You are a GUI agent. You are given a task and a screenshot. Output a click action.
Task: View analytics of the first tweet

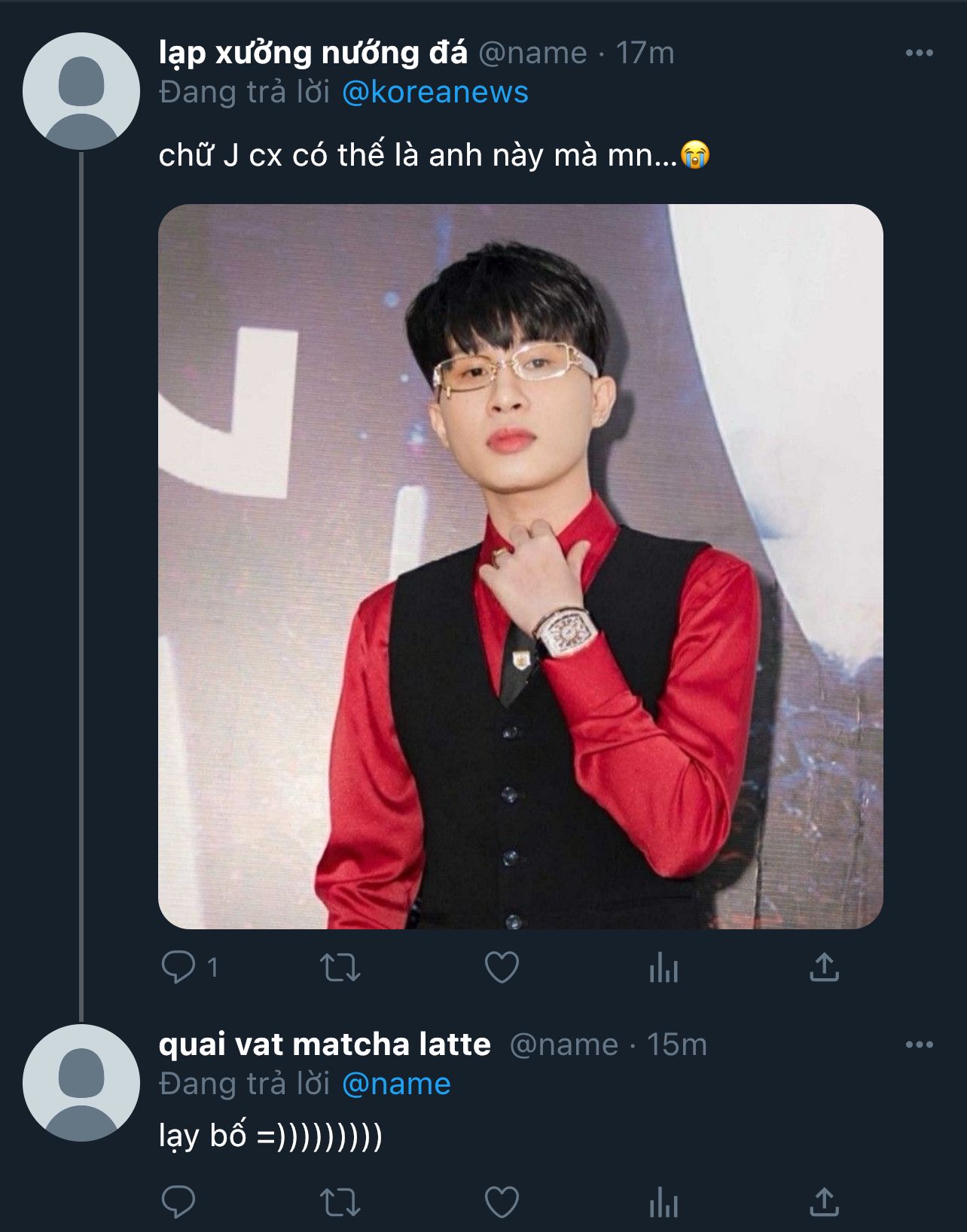point(663,968)
